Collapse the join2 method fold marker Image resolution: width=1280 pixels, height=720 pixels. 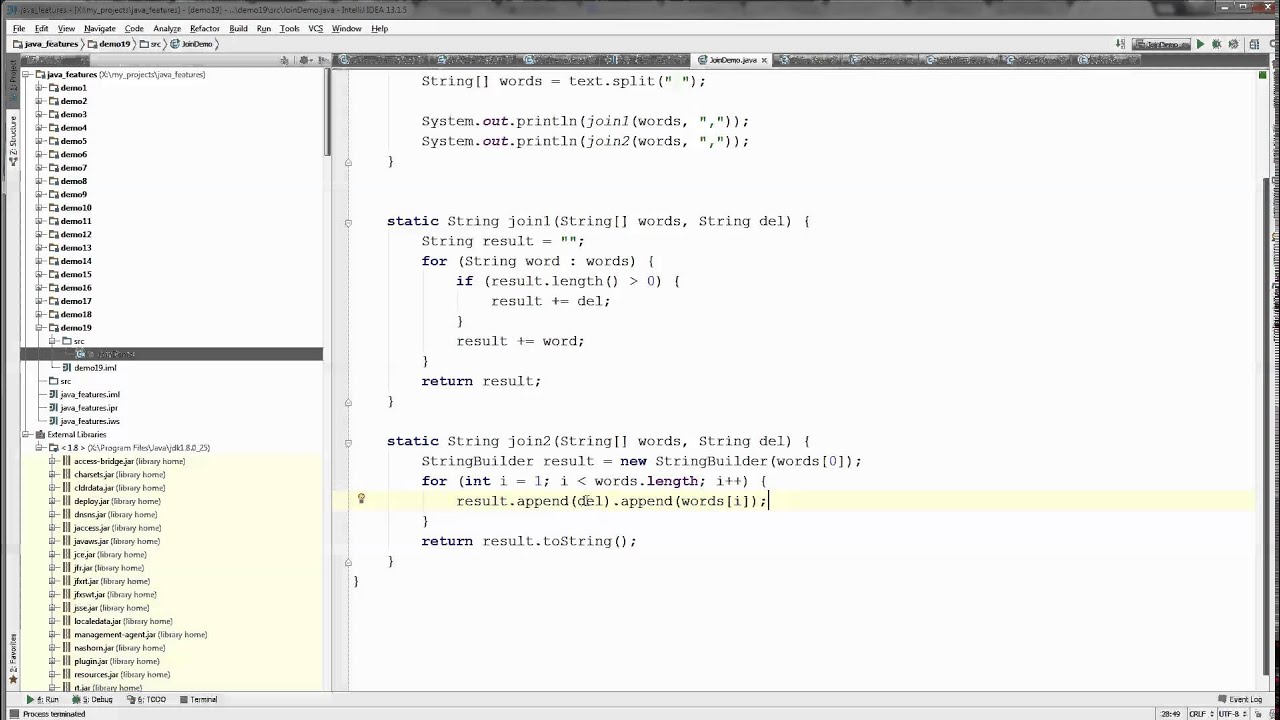click(348, 442)
